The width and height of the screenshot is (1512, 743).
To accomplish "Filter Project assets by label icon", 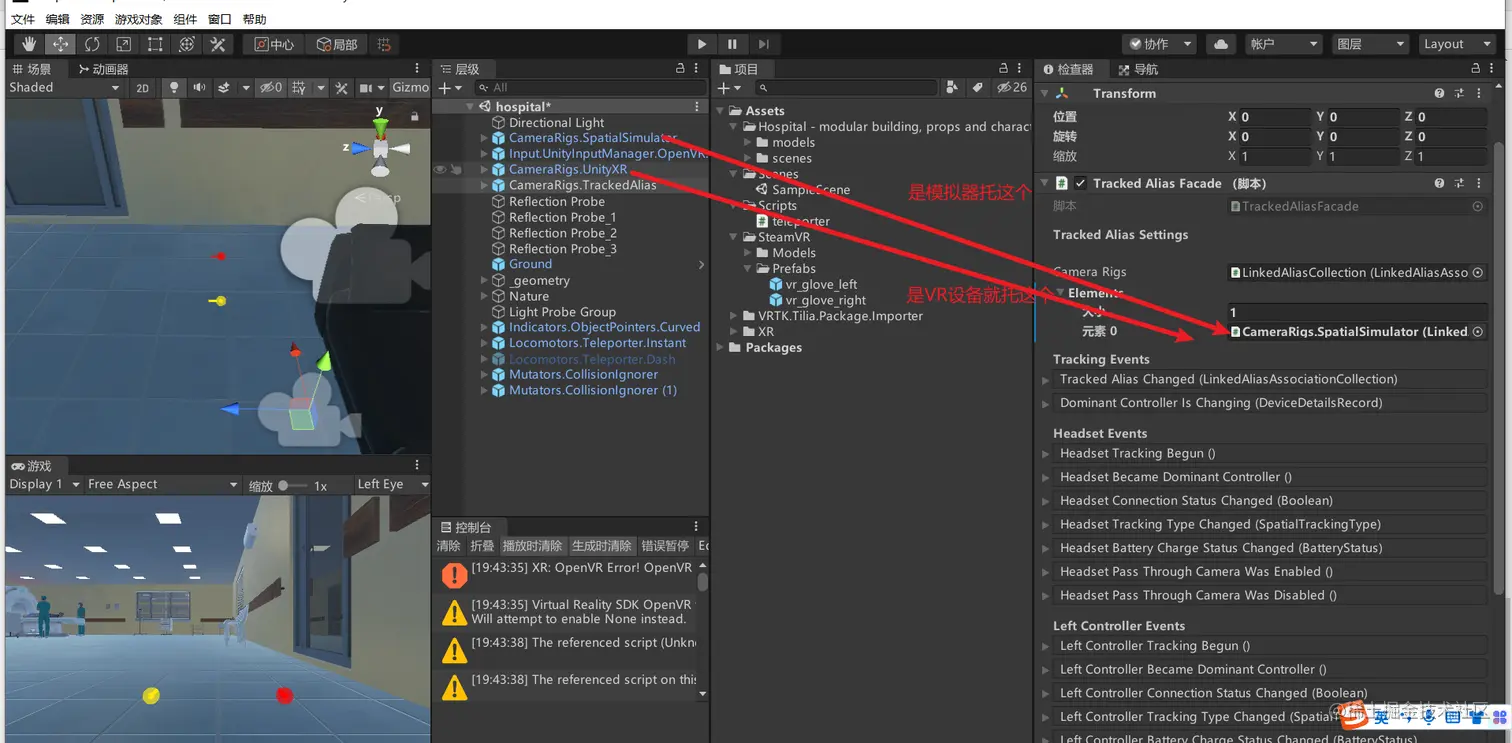I will coord(977,88).
